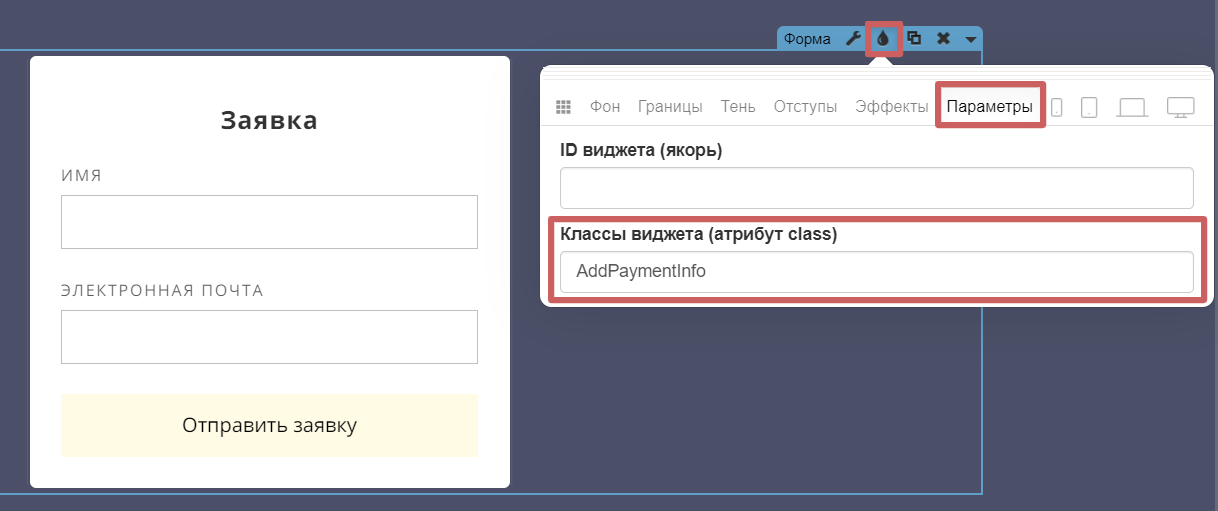Duplicate the form widget with copy icon

[x=913, y=39]
